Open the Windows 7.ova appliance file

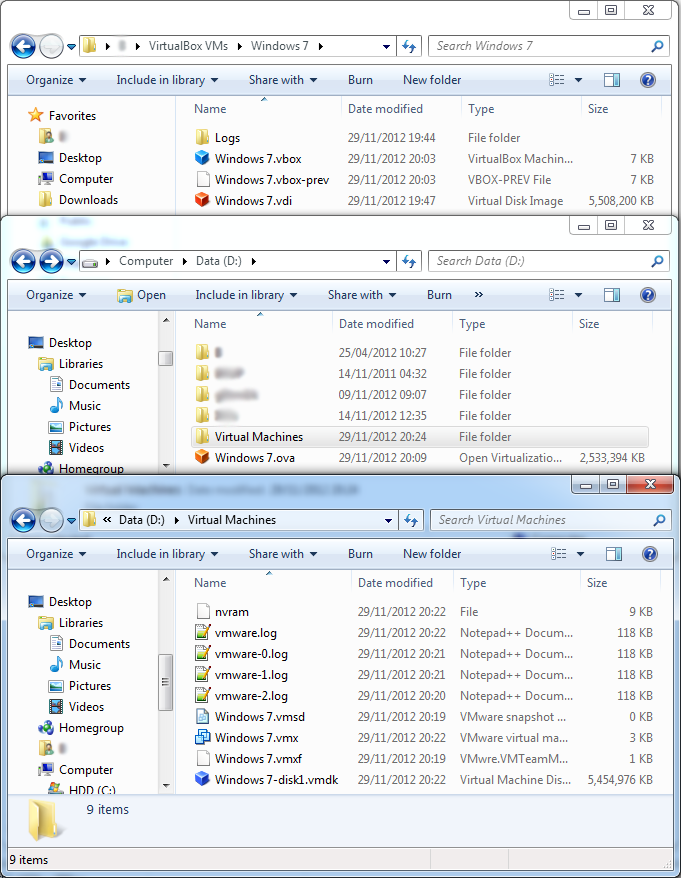pos(254,458)
